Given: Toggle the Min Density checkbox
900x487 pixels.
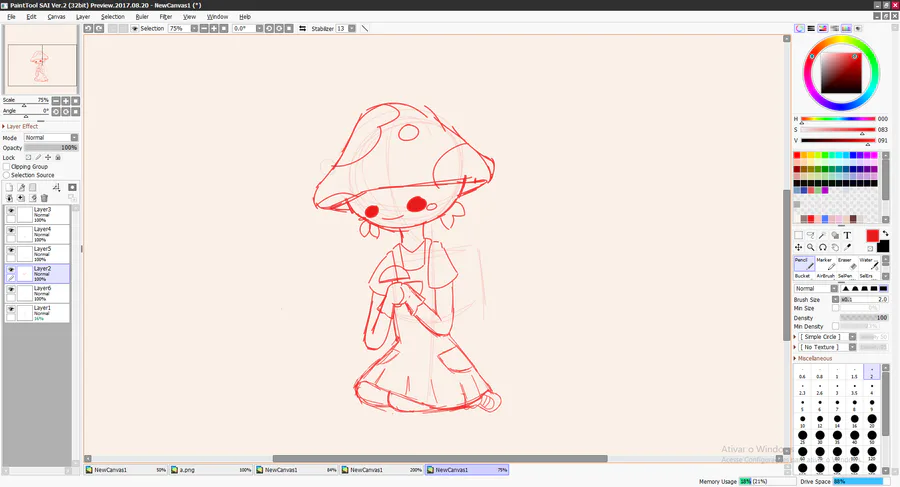Looking at the screenshot, I should tap(835, 326).
